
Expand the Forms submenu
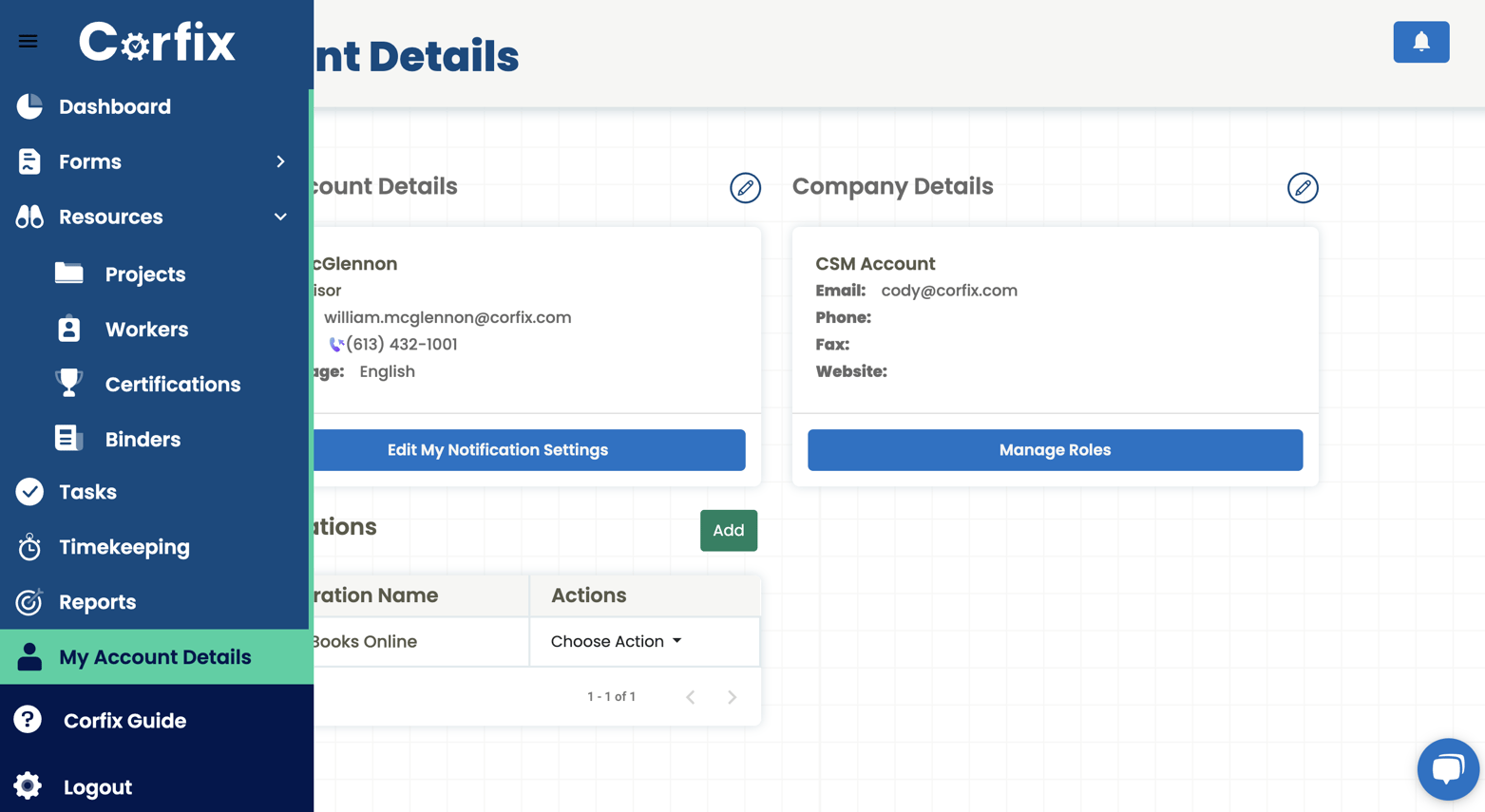(279, 161)
